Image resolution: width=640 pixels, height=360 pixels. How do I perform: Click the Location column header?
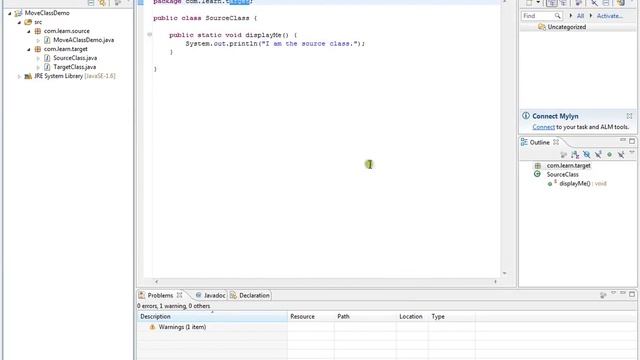tap(412, 316)
